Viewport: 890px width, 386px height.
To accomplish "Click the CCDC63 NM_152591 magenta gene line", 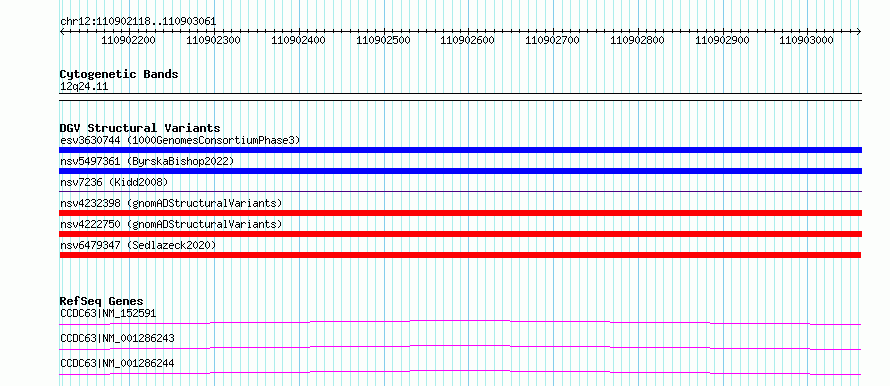I will 460,322.
